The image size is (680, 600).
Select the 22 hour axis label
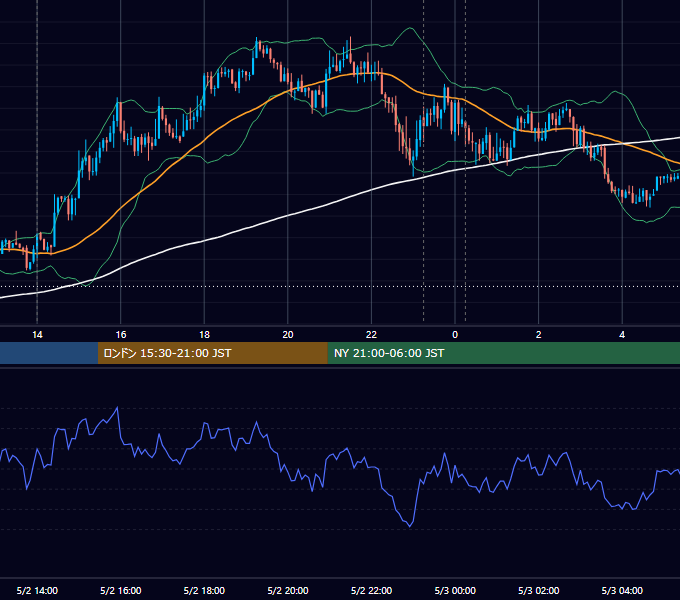(371, 335)
